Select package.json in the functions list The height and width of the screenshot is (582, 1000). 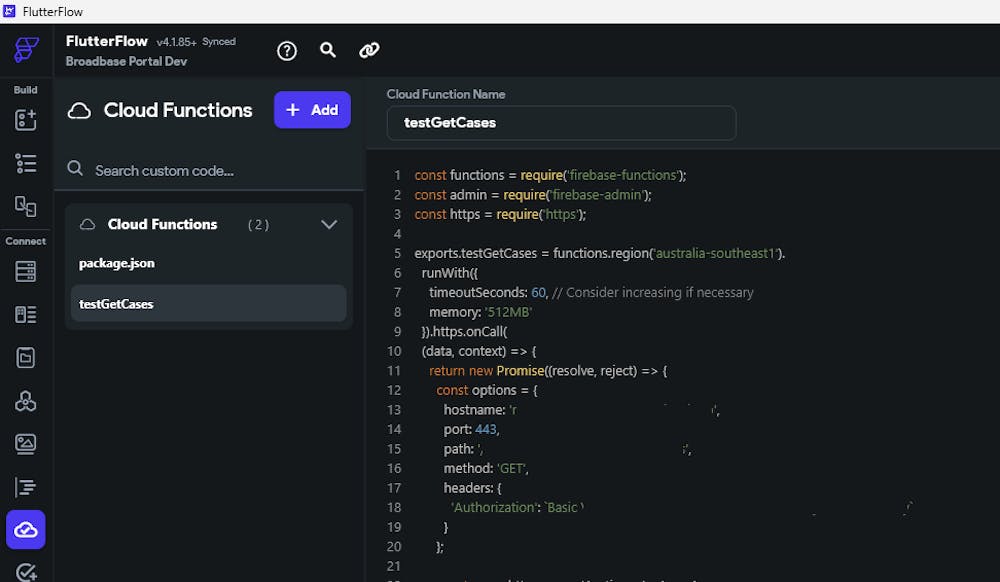coord(117,263)
